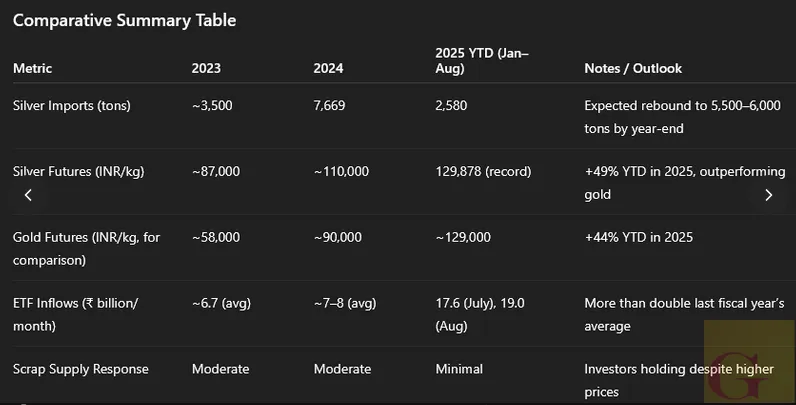
Task: Select the Comparative Summary Table heading
Action: click(x=124, y=20)
